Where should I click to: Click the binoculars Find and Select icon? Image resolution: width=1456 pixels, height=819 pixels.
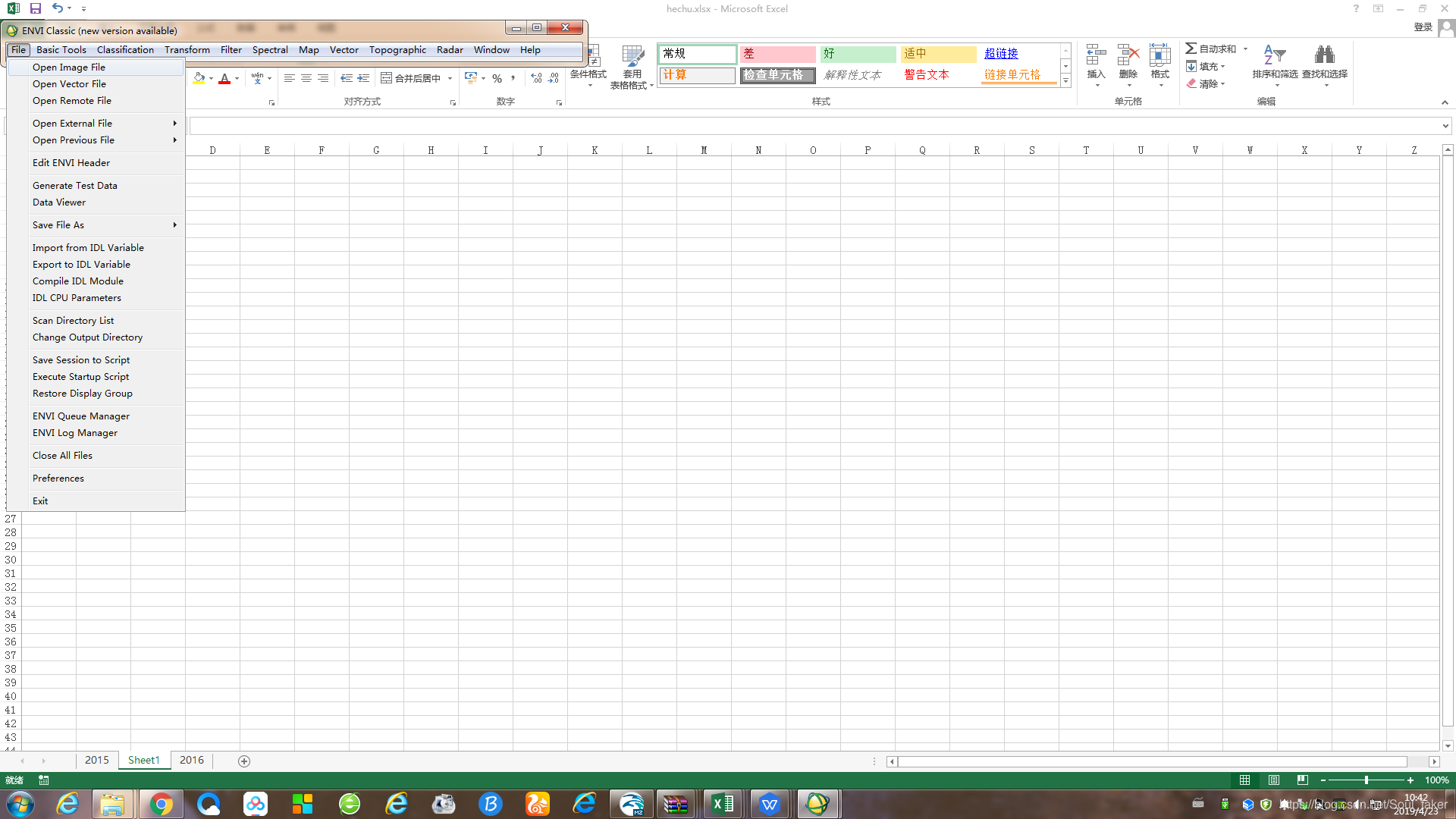(x=1324, y=55)
